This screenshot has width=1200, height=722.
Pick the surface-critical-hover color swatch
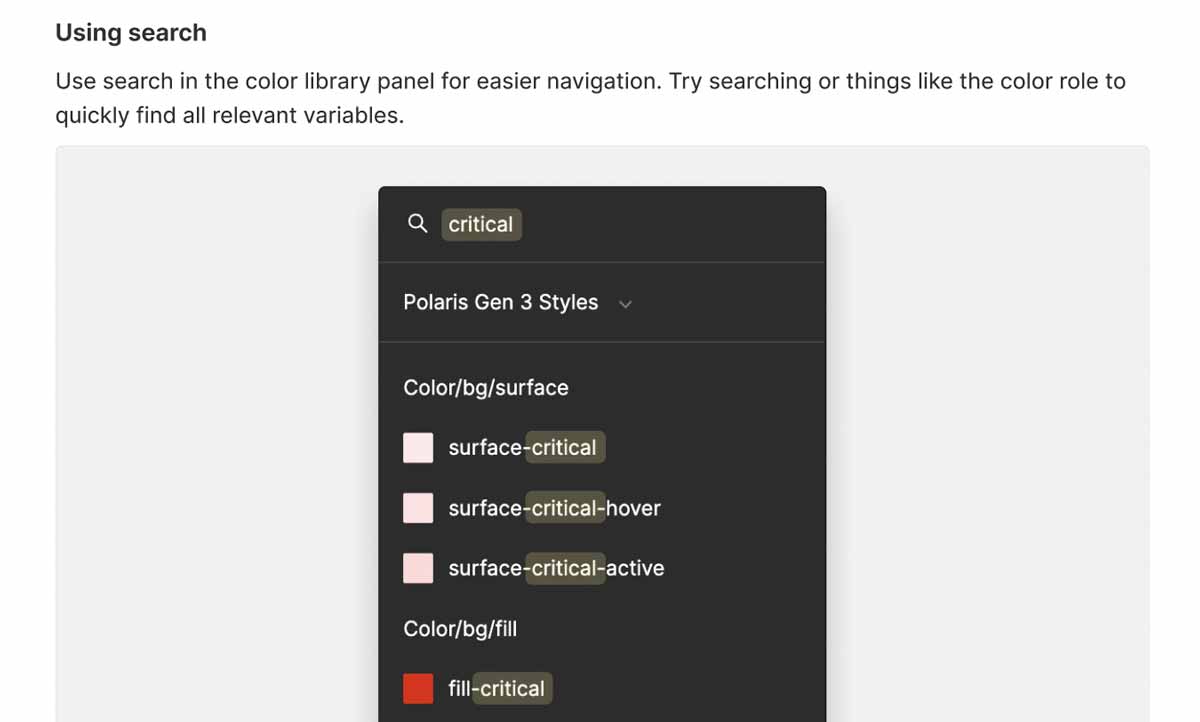click(x=418, y=508)
